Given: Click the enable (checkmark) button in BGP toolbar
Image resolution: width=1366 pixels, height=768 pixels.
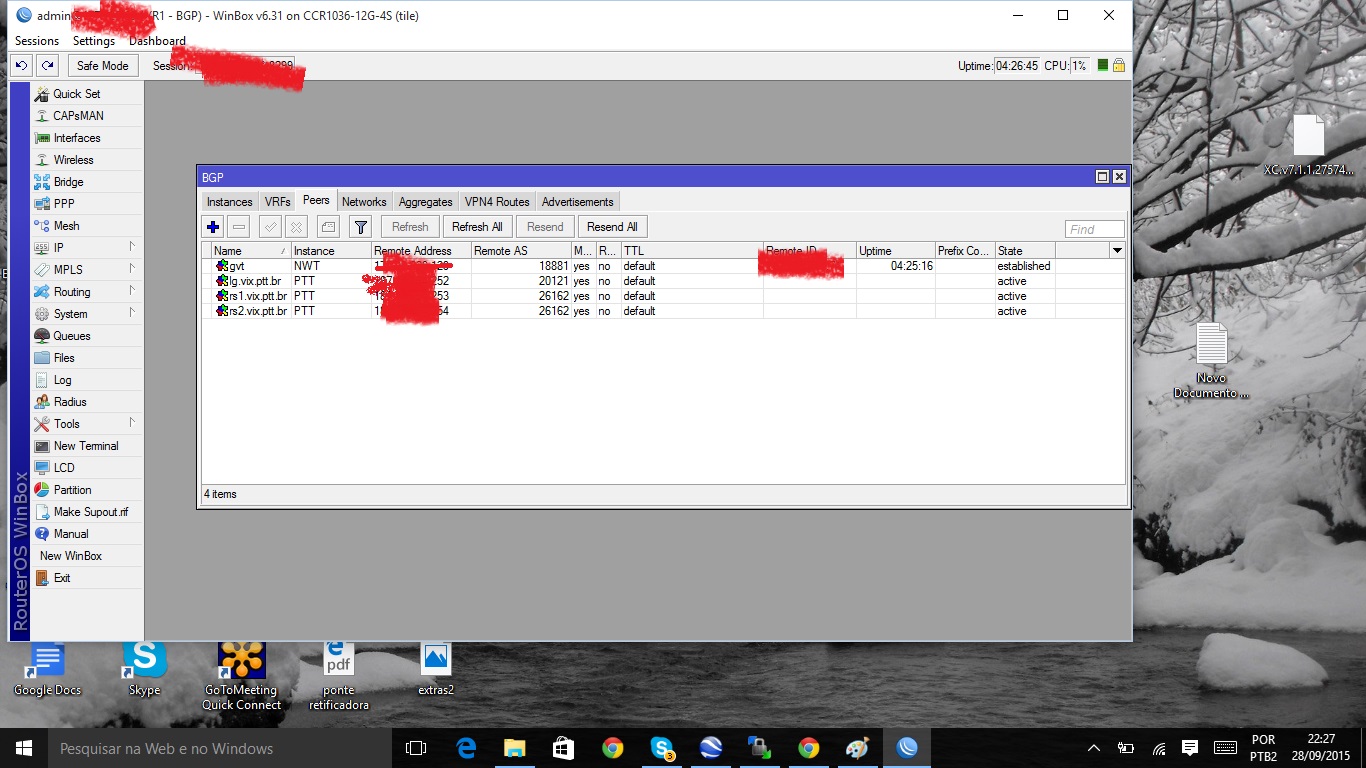Looking at the screenshot, I should pyautogui.click(x=270, y=227).
